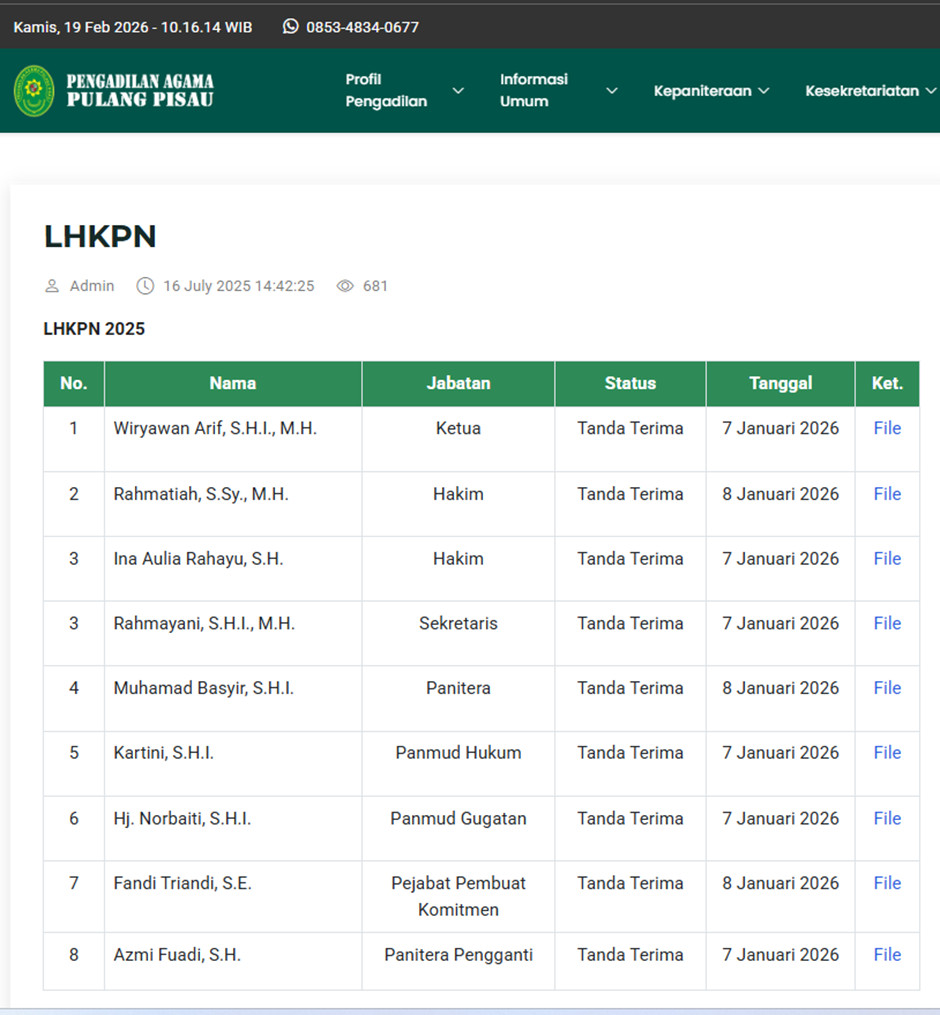Open File link for Ina Aulia Rahayu

pyautogui.click(x=887, y=559)
